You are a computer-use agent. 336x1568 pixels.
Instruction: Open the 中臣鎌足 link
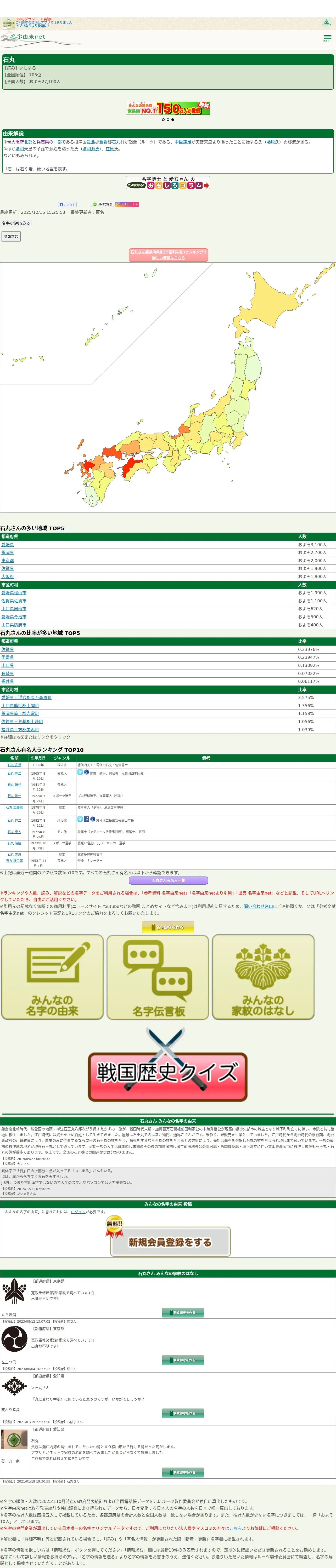183,142
